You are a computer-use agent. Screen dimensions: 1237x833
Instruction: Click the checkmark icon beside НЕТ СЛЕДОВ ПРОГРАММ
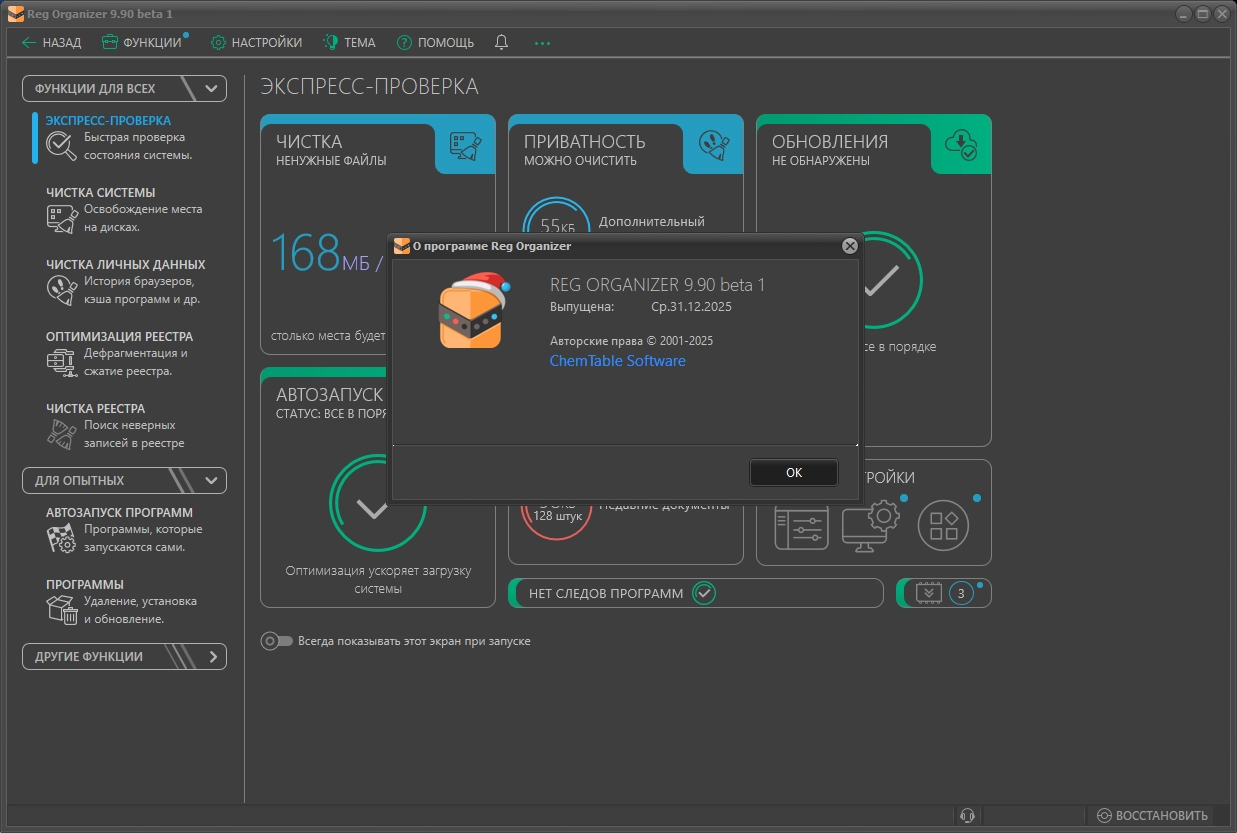705,593
